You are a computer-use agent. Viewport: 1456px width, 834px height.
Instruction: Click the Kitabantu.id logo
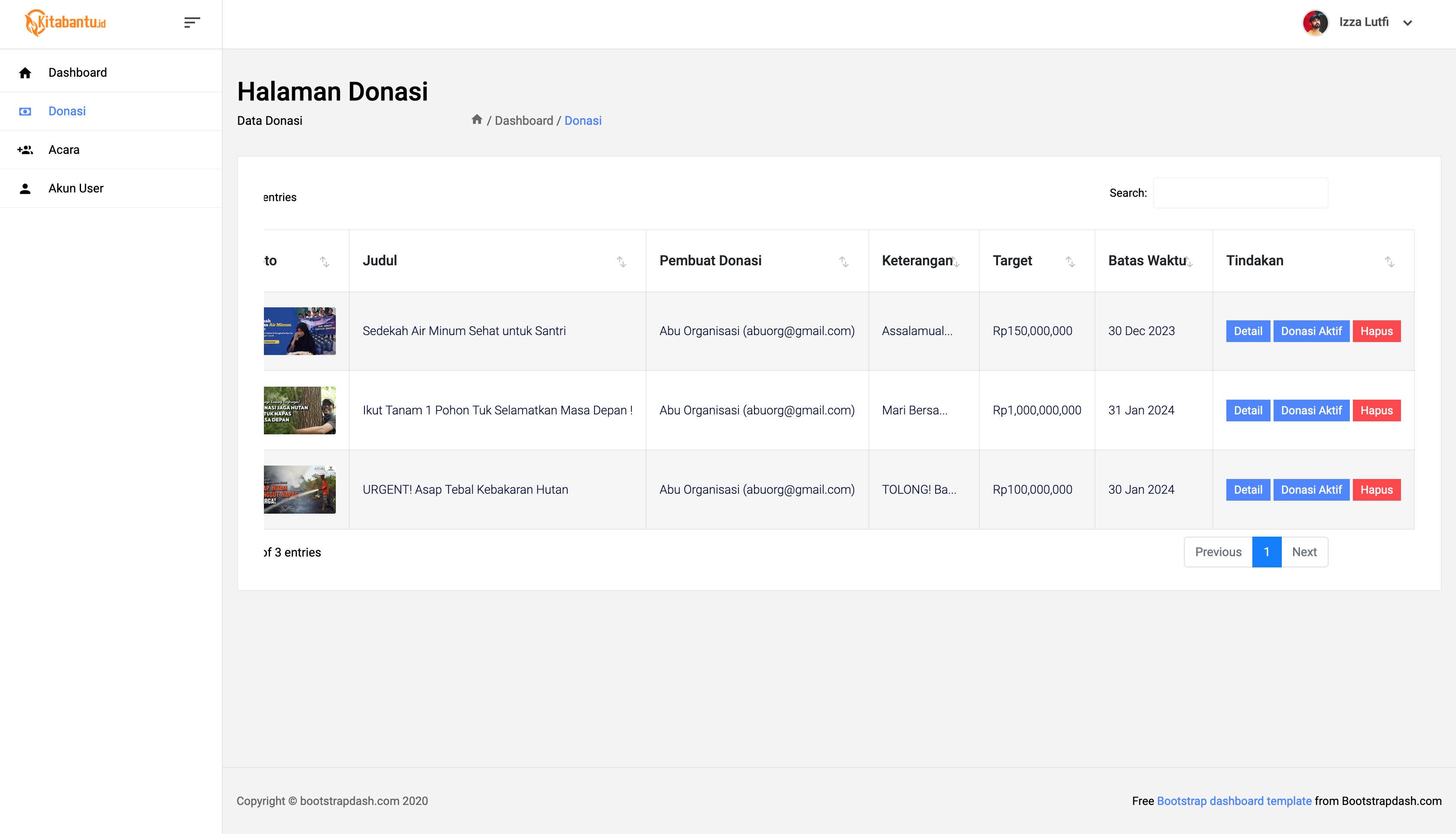(65, 23)
